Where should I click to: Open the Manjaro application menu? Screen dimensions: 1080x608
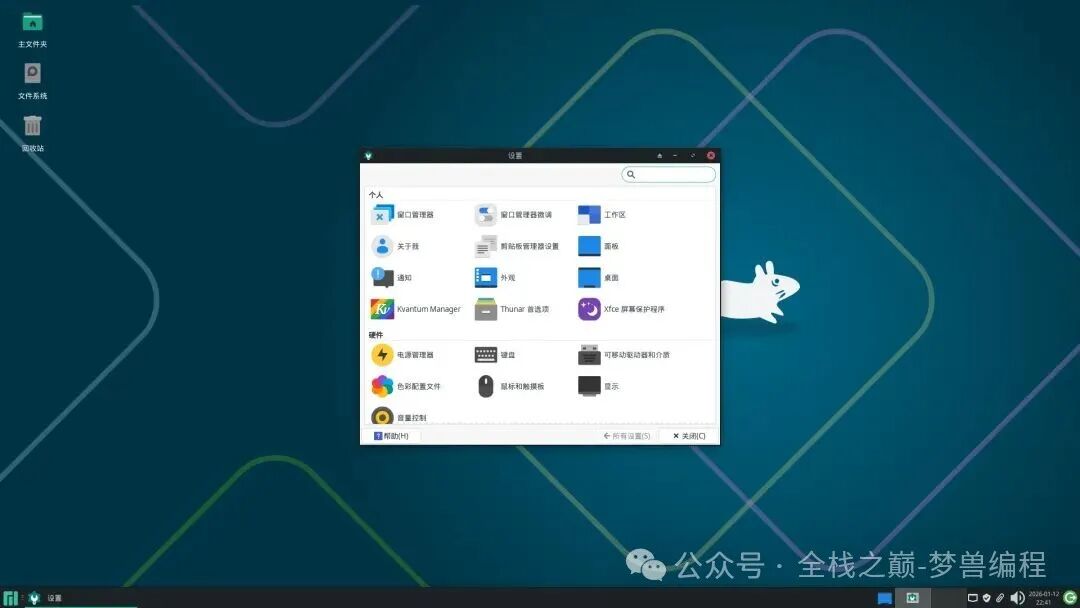pyautogui.click(x=10, y=597)
